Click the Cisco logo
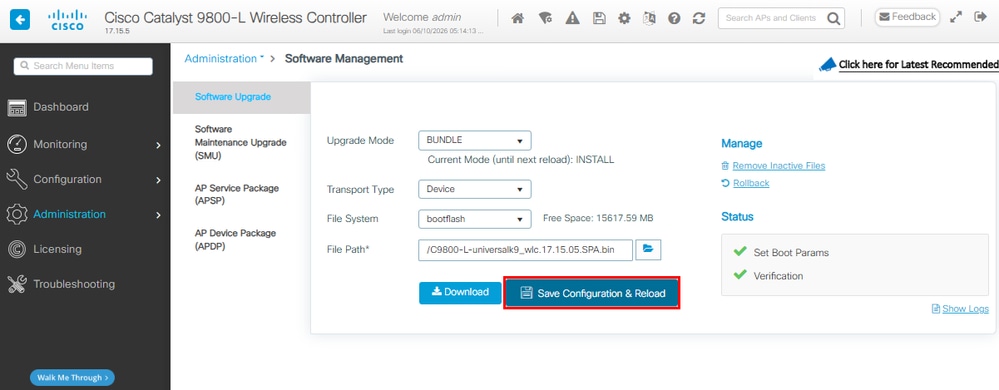999x390 pixels. tap(67, 20)
